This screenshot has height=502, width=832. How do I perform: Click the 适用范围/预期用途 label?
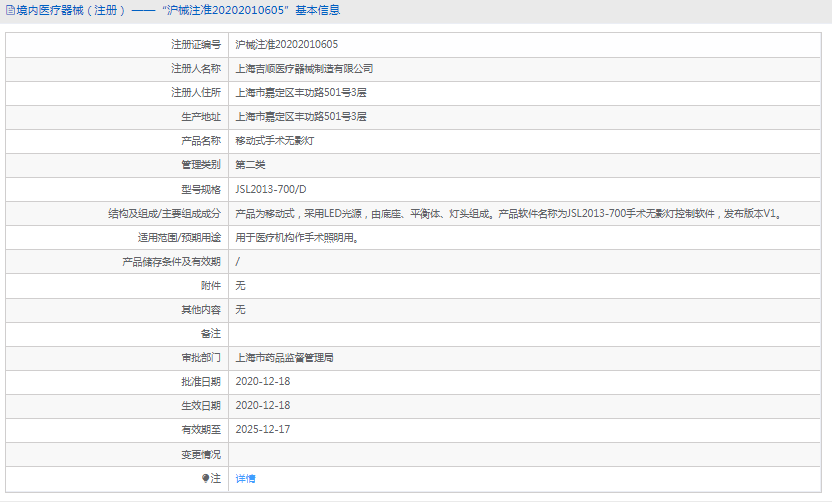tap(179, 237)
